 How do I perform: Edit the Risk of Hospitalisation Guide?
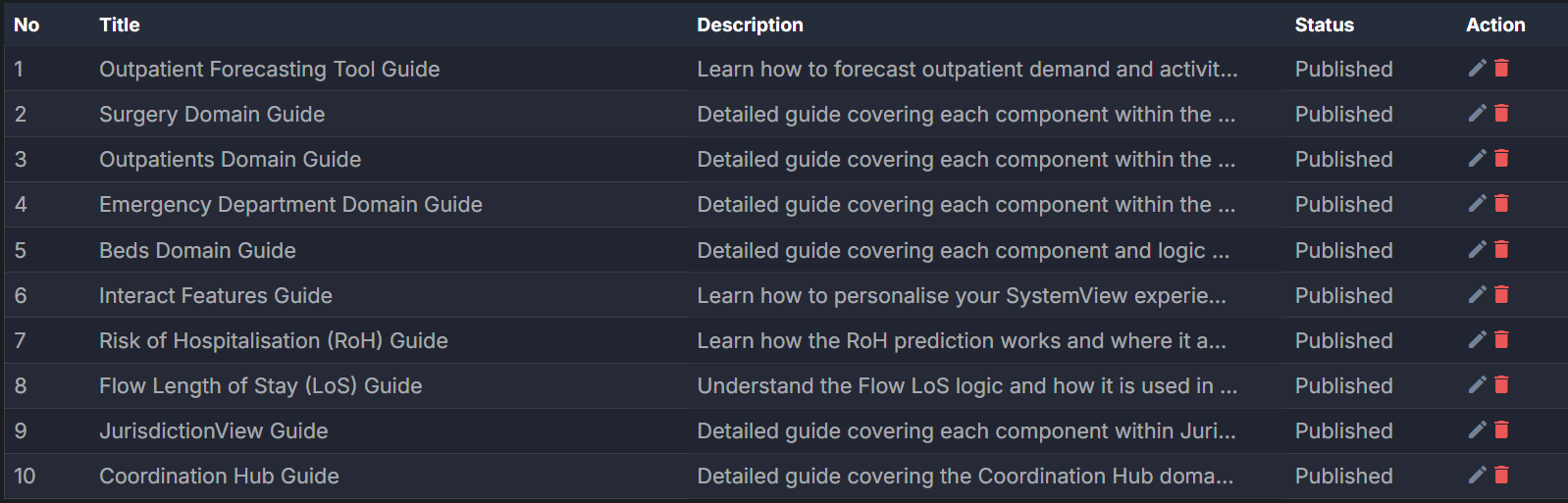pyautogui.click(x=1477, y=340)
